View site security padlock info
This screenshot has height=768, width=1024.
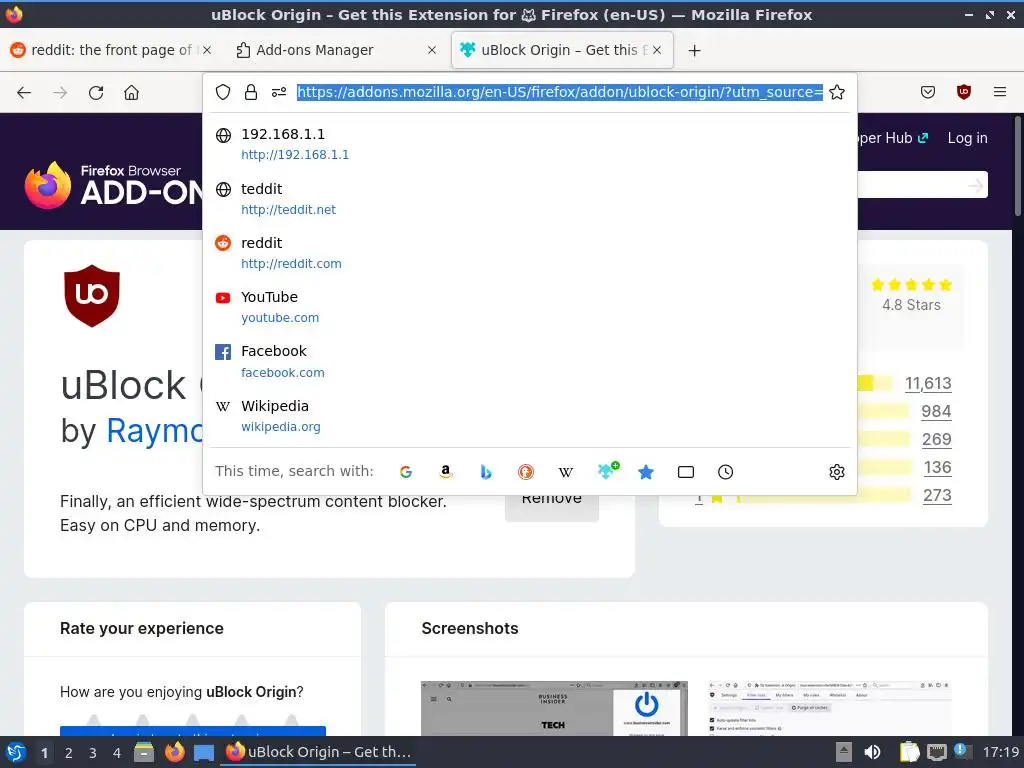pyautogui.click(x=251, y=92)
